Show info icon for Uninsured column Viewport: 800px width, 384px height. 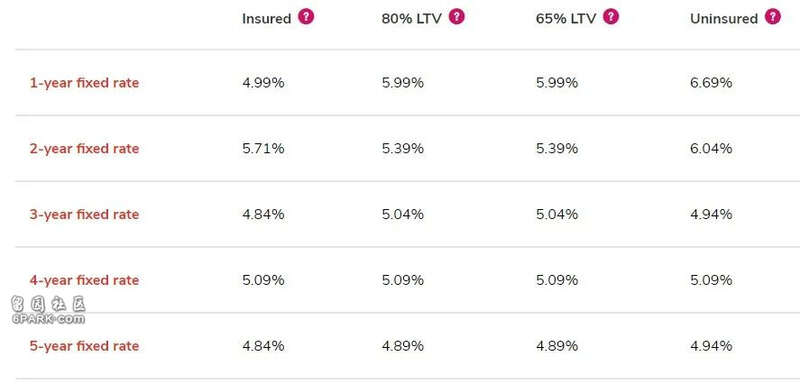tap(772, 17)
